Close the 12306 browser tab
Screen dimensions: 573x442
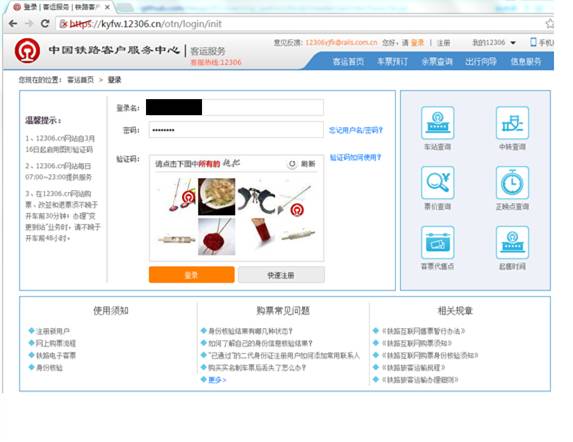(107, 7)
